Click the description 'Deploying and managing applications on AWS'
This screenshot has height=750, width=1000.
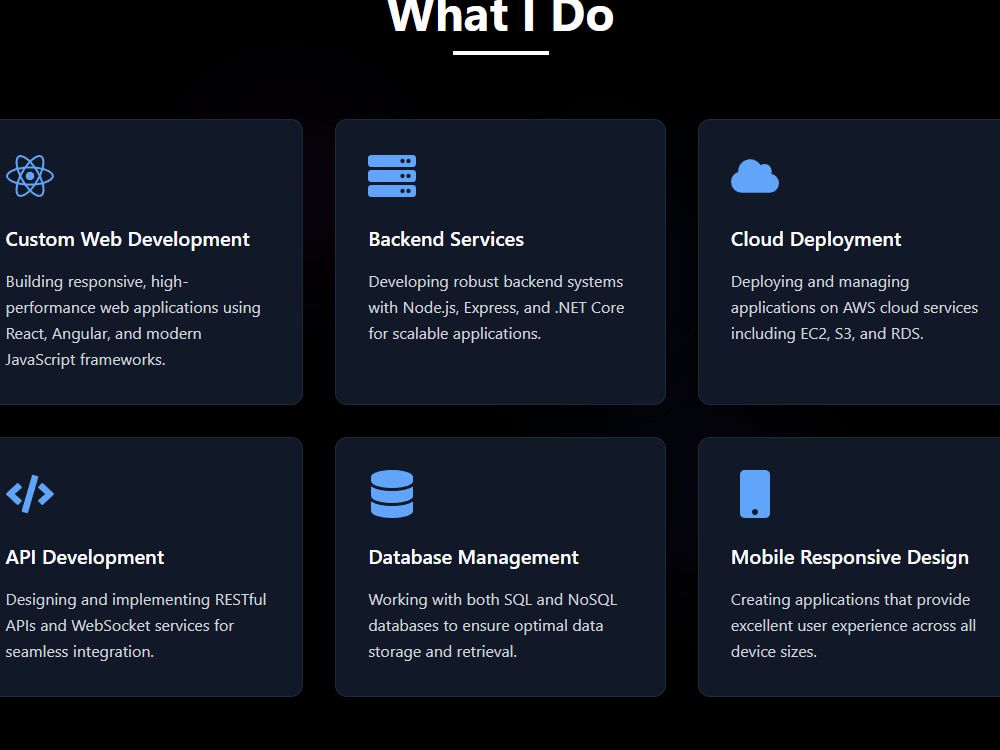(x=855, y=307)
